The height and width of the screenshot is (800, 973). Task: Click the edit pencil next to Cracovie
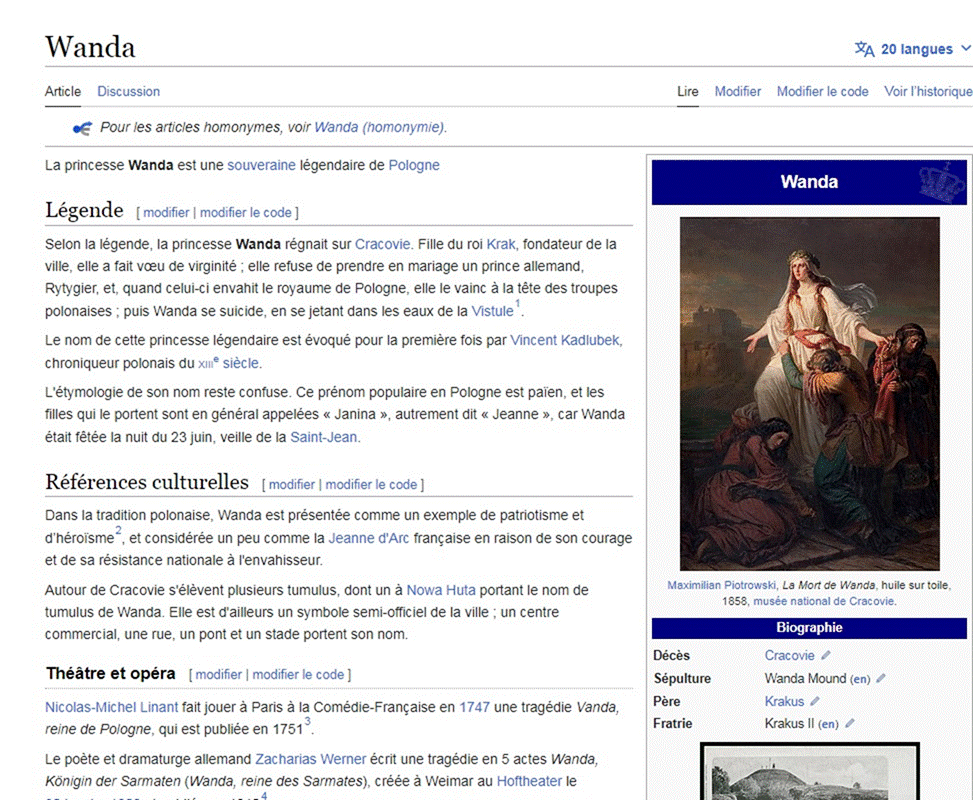click(826, 655)
